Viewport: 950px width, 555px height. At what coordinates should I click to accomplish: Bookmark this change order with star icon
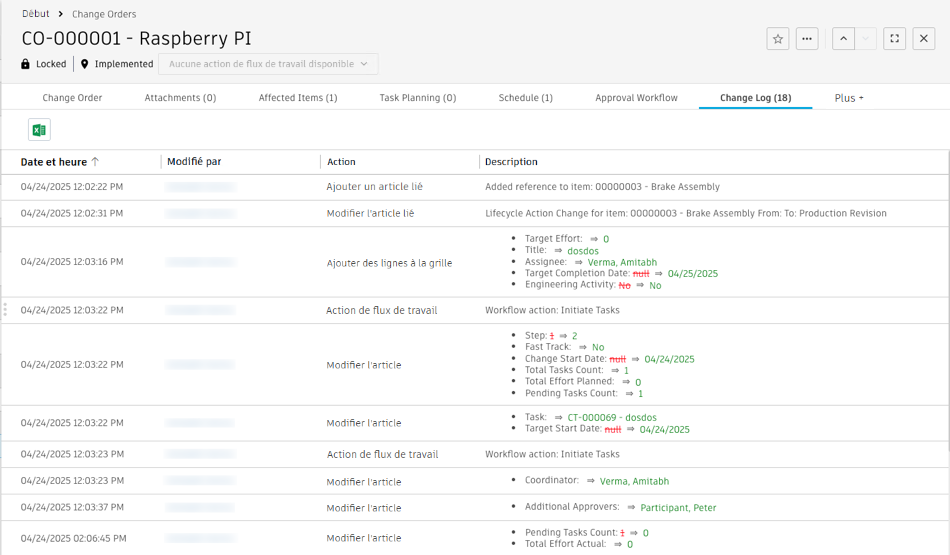pyautogui.click(x=778, y=39)
